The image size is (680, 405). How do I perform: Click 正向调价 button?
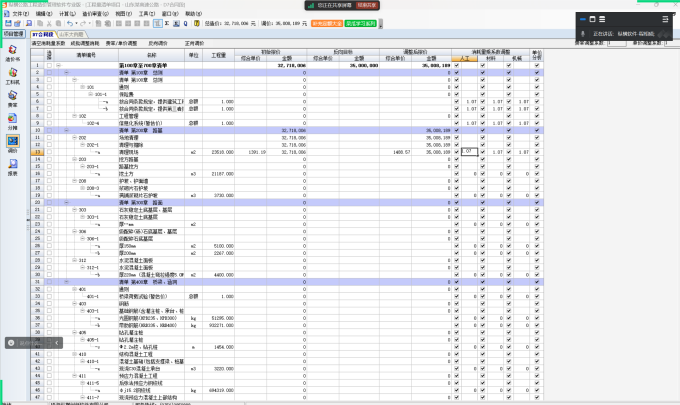[x=194, y=43]
